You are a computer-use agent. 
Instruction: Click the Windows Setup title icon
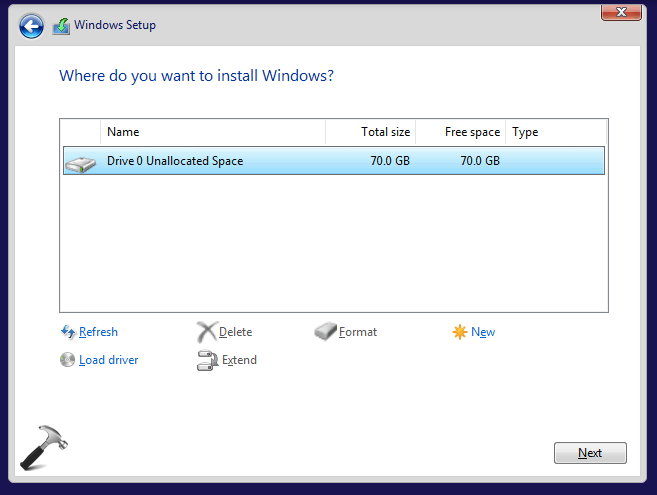tap(61, 25)
